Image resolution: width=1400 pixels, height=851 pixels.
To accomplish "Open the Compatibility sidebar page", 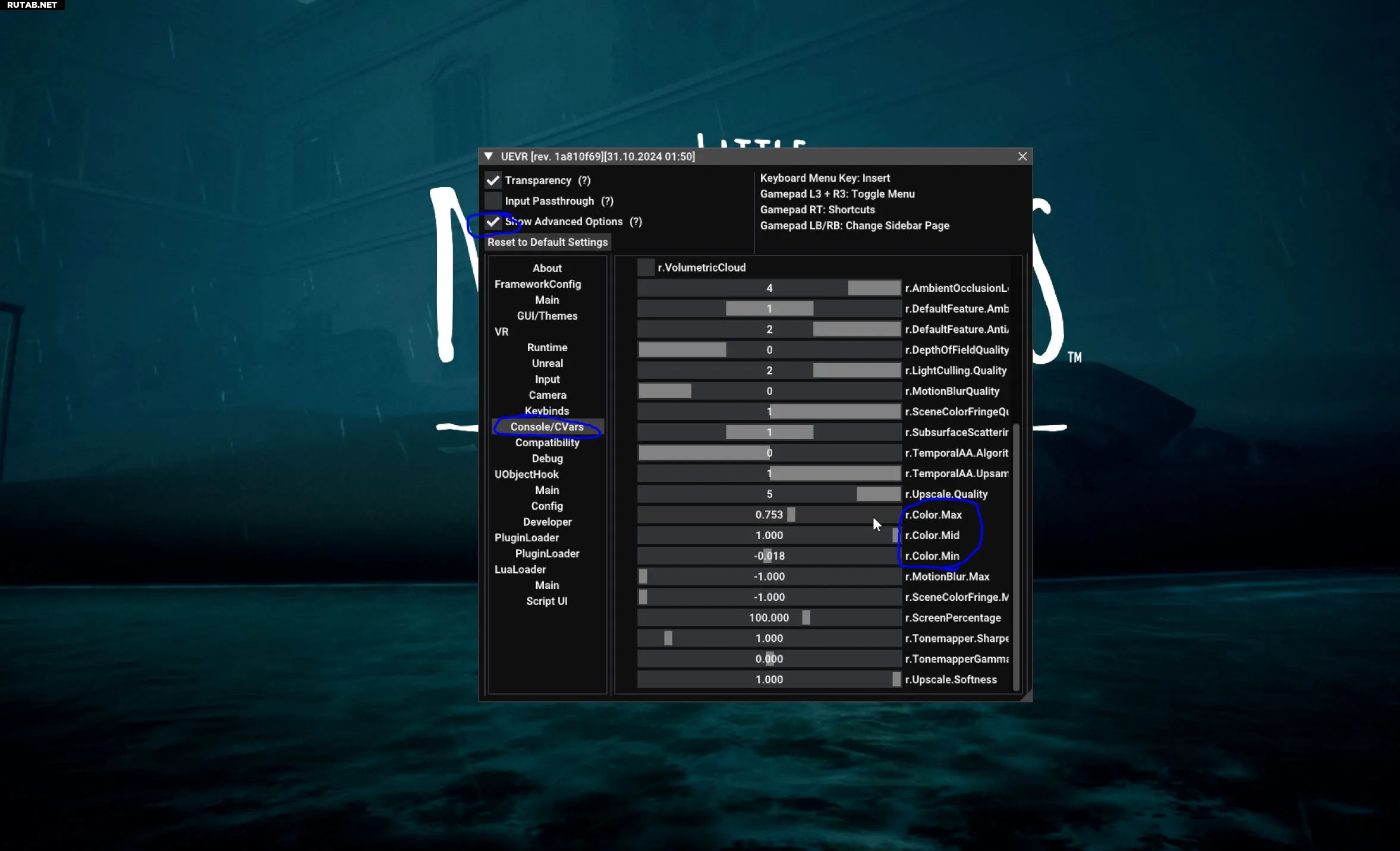I will (x=547, y=443).
